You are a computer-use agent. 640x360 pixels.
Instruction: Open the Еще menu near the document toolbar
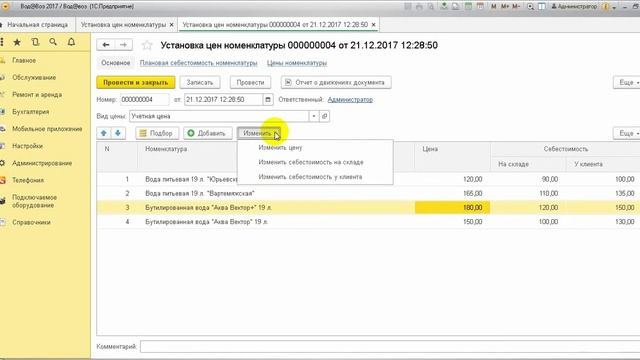coord(628,82)
